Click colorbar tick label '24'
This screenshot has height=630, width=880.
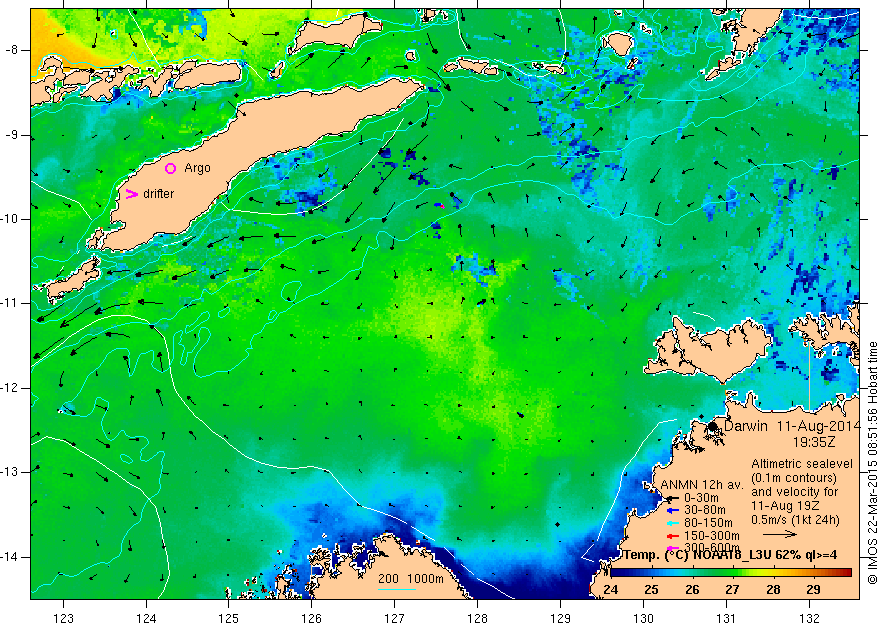pos(610,590)
